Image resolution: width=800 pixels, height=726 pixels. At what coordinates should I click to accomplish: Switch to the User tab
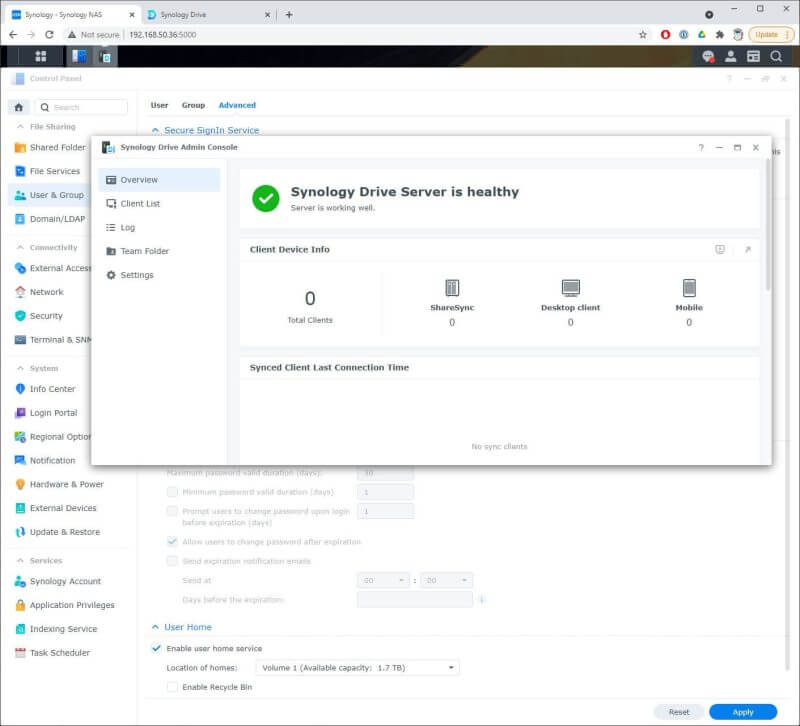click(x=158, y=105)
